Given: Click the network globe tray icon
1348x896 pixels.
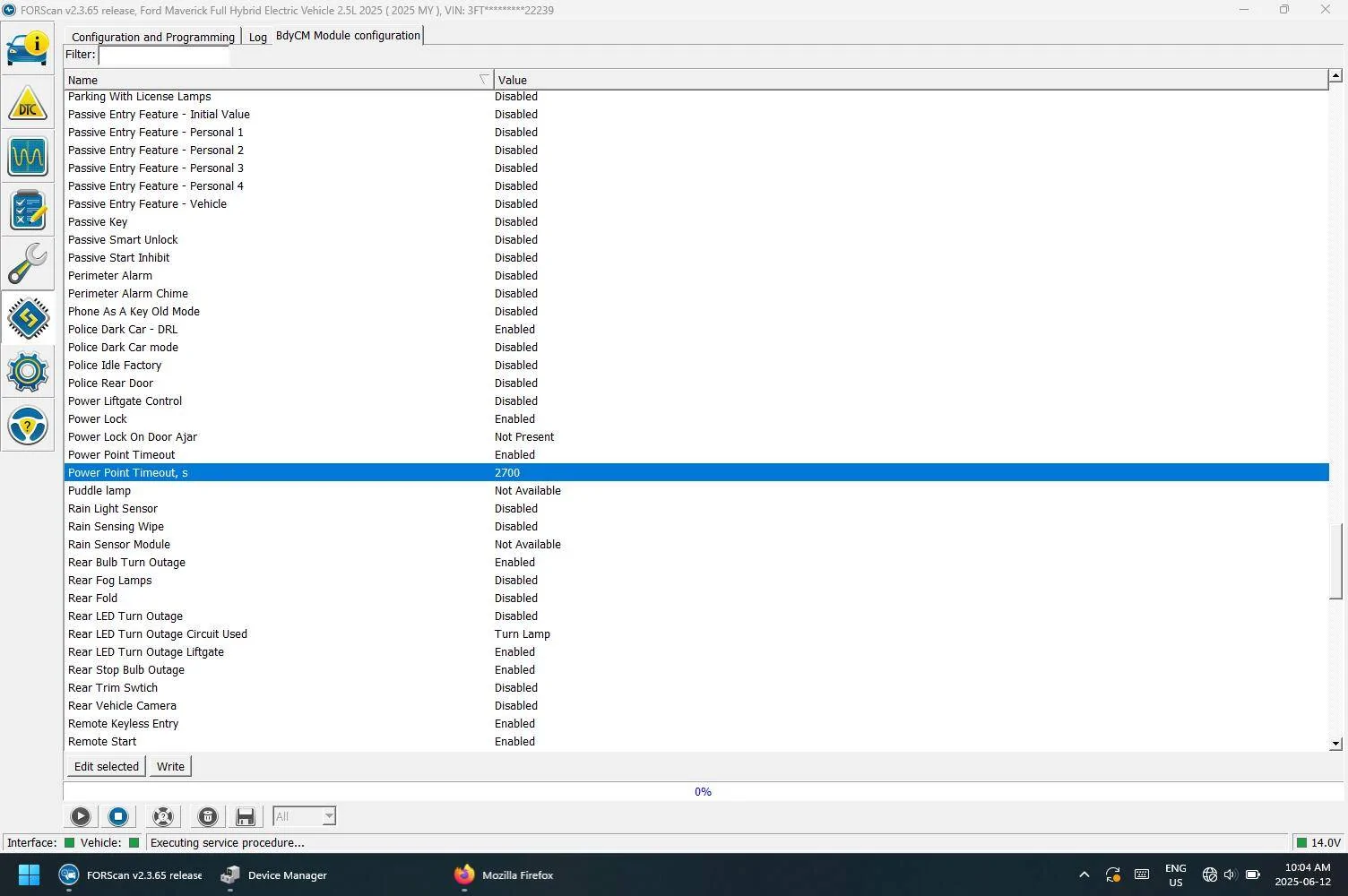Looking at the screenshot, I should (1209, 874).
